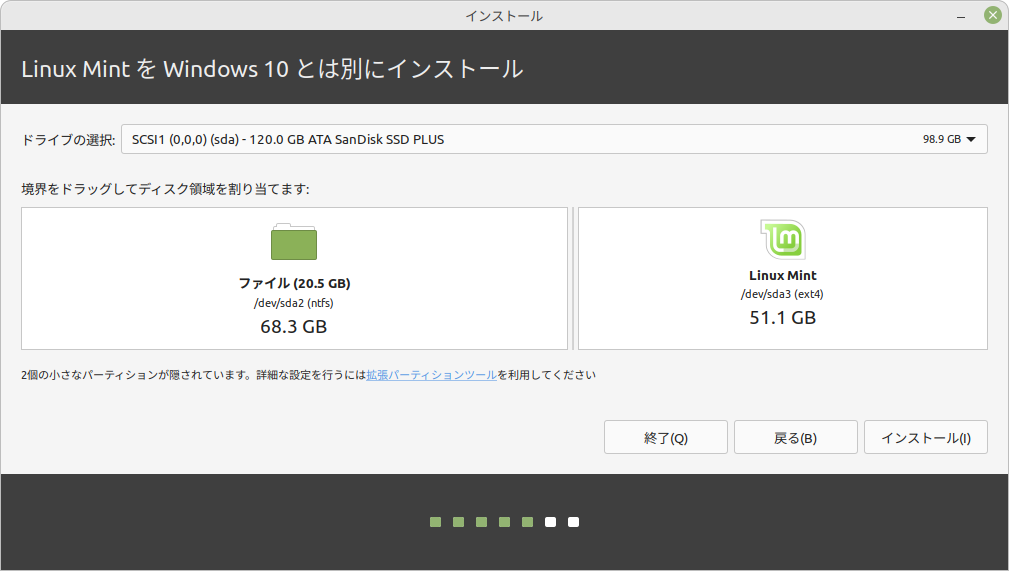The width and height of the screenshot is (1009, 571).
Task: Click the 98.9 GB dropdown arrow
Action: 971,139
